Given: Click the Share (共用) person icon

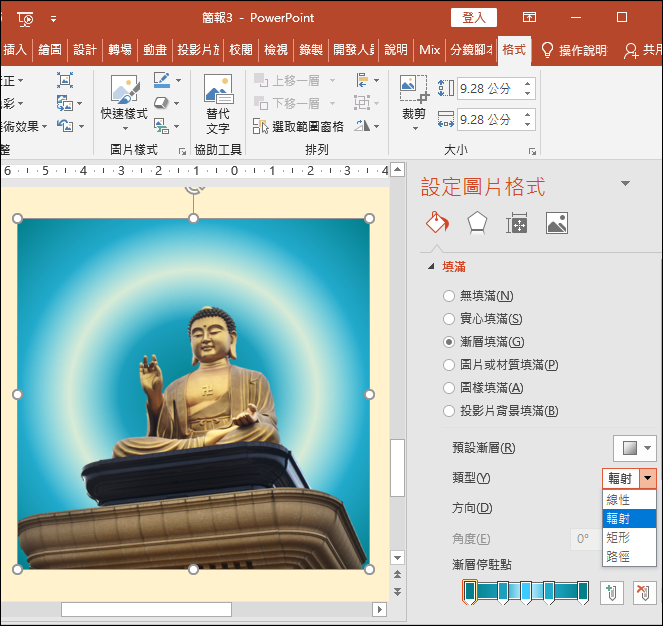Looking at the screenshot, I should [x=631, y=50].
